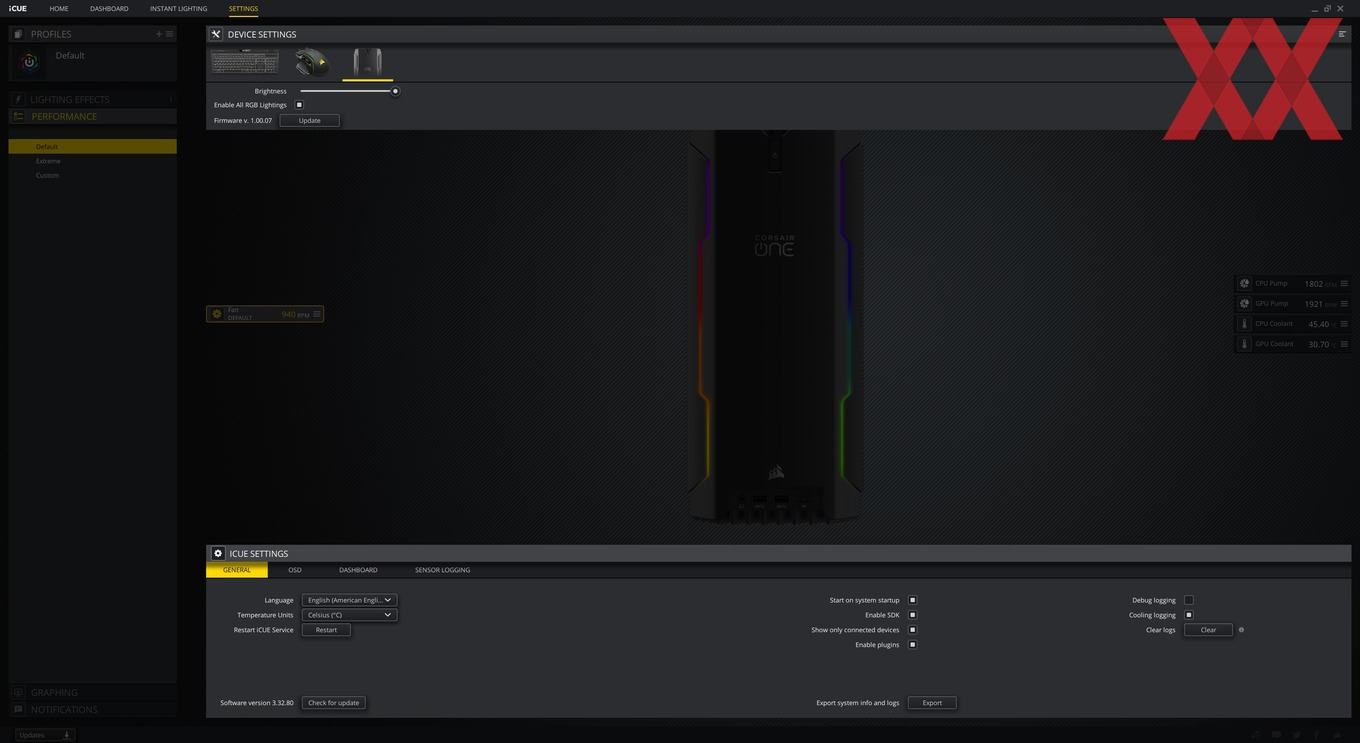Toggle the Enable plugins checkbox
The height and width of the screenshot is (743, 1360).
pos(912,645)
